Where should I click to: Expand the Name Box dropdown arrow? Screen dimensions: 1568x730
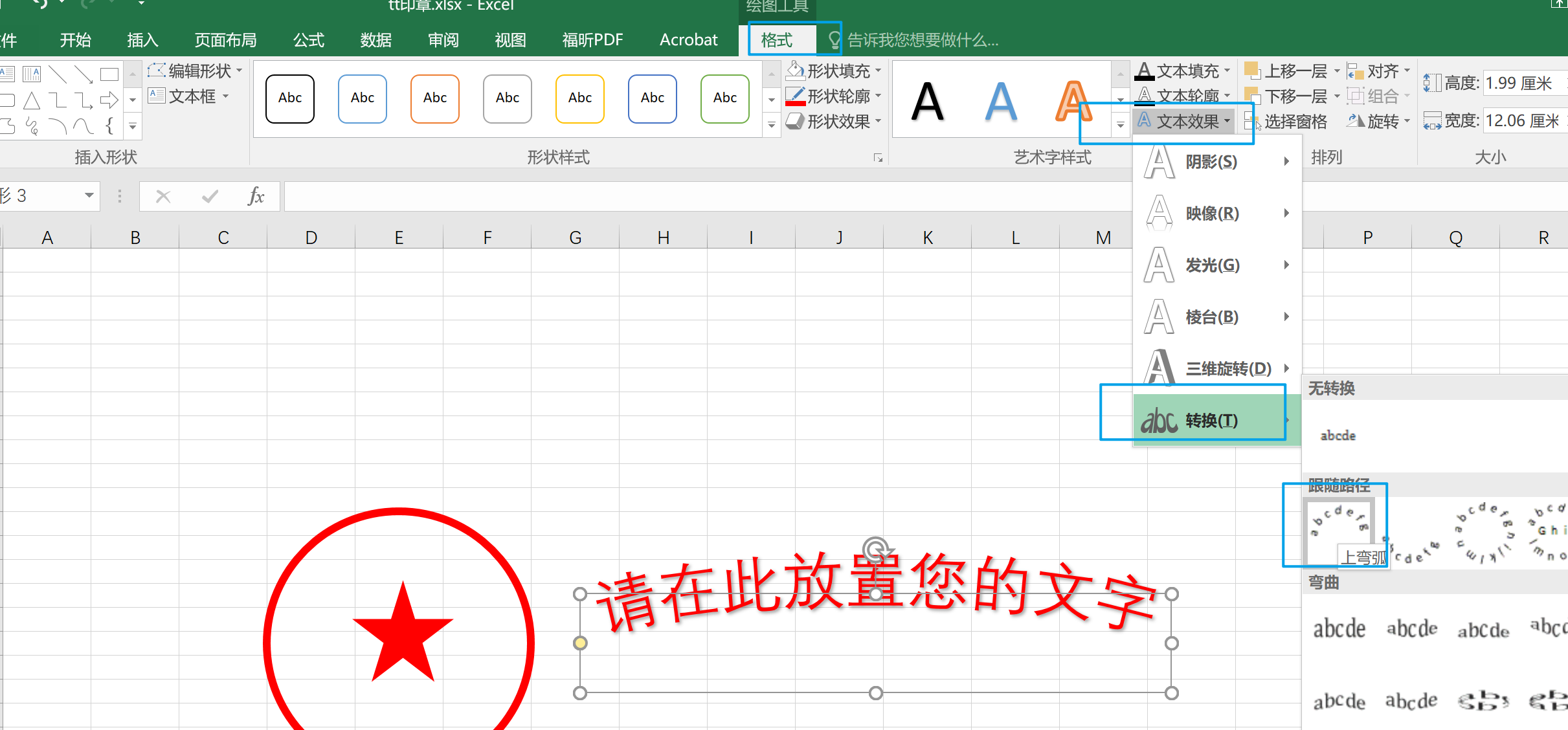[x=89, y=195]
